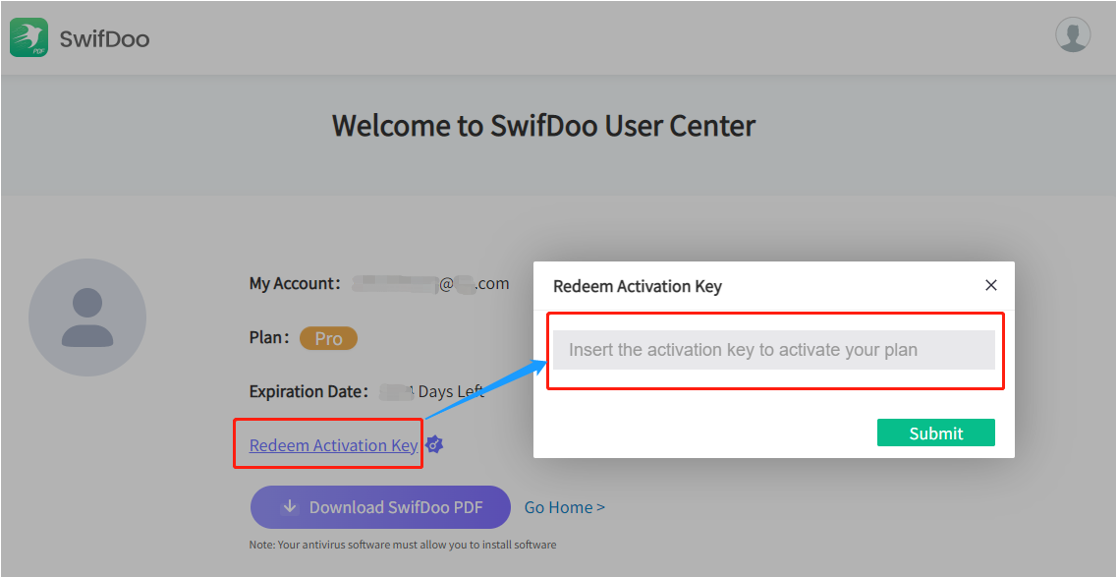
Task: Click the green SwifDoo bird logo icon
Action: coord(29,38)
